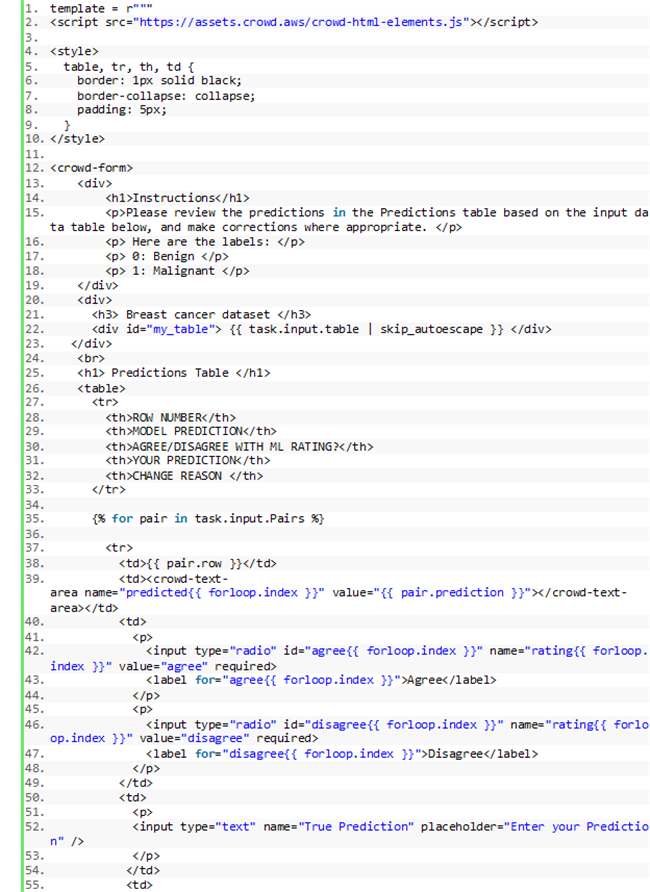
Task: Click the opening <style> tag line
Action: [74, 51]
